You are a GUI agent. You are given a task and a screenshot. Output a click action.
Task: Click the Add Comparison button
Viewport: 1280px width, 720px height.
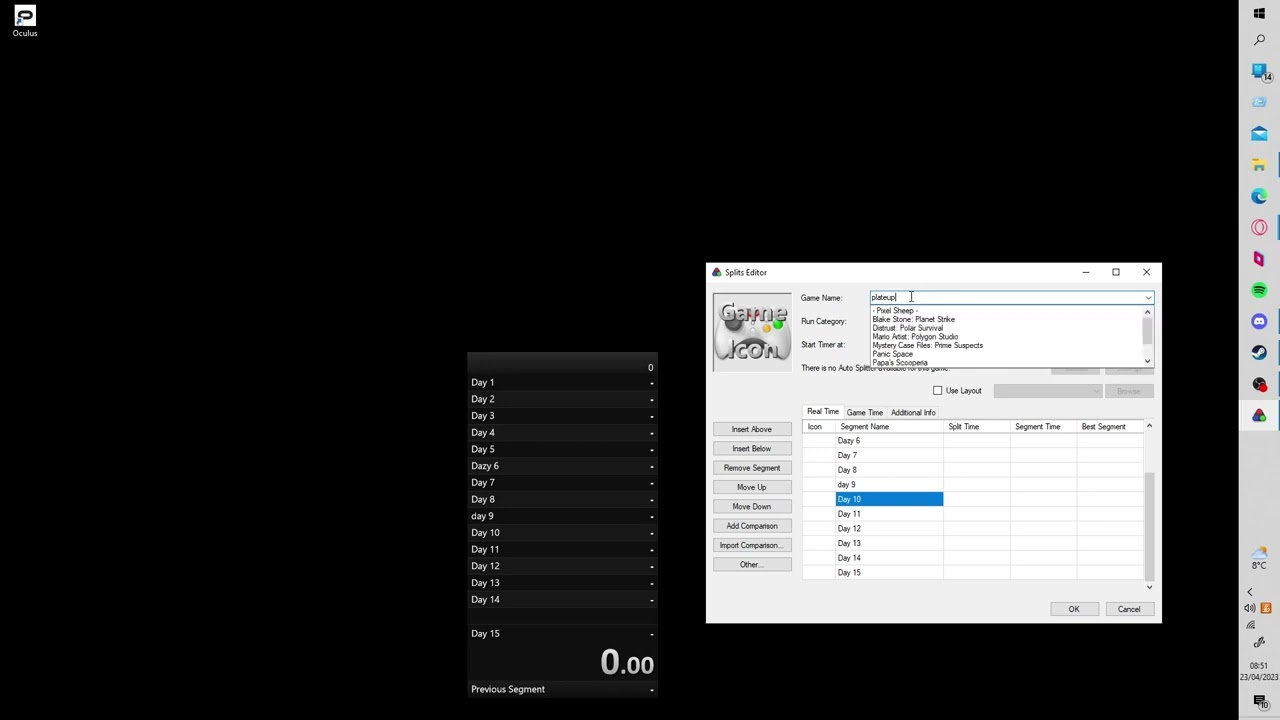click(751, 526)
